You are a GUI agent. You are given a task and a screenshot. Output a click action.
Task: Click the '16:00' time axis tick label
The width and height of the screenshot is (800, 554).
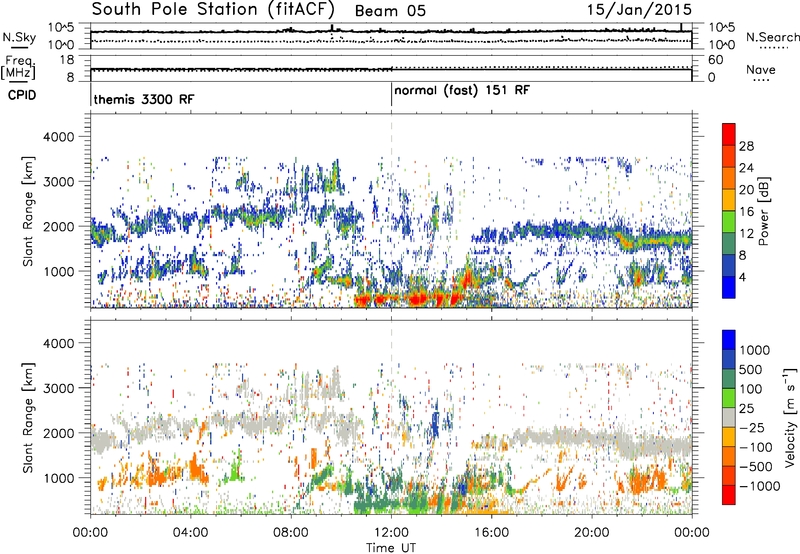[x=491, y=533]
